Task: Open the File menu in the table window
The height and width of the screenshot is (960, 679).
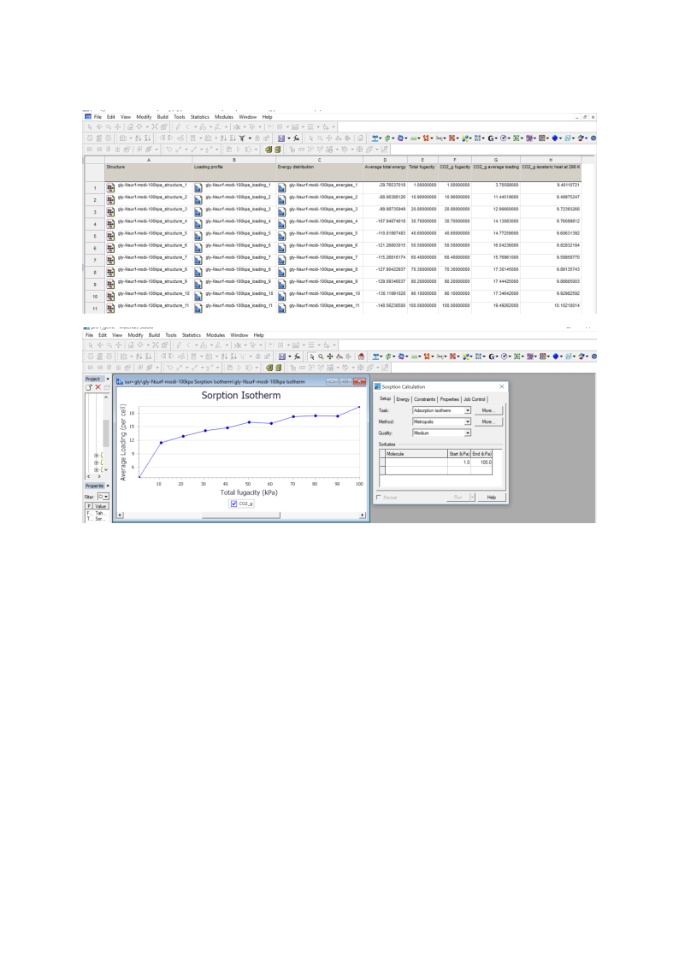Action: click(x=98, y=117)
